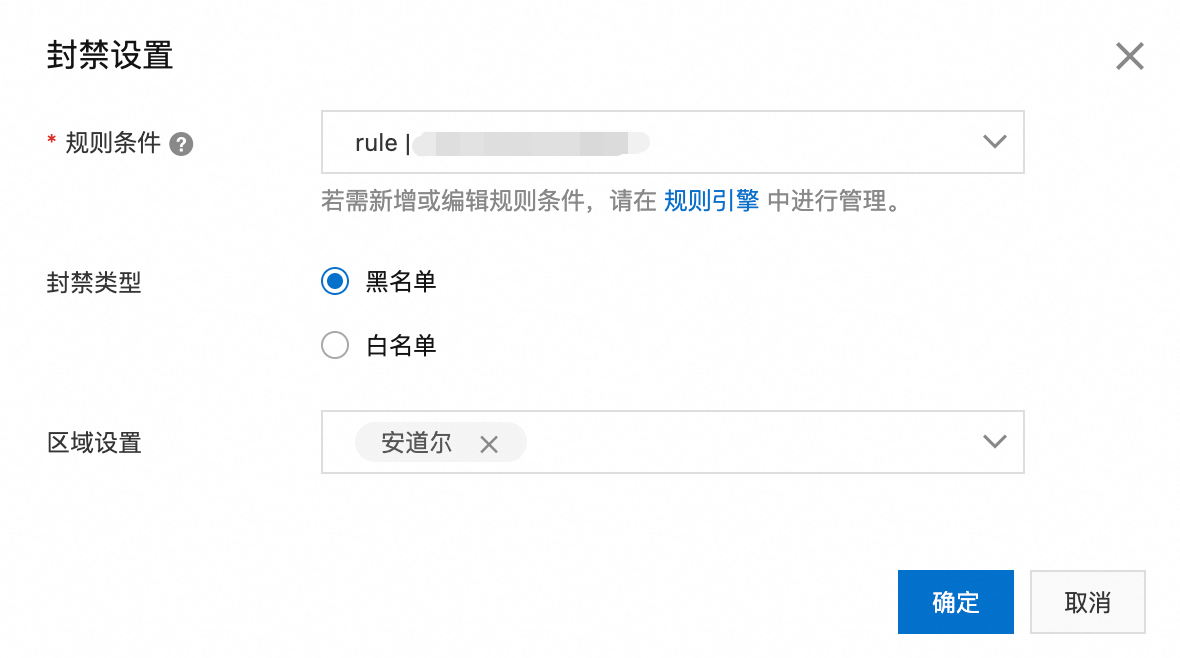Viewport: 1180px width, 658px height.
Task: Click the 白名单 label text
Action: click(401, 346)
